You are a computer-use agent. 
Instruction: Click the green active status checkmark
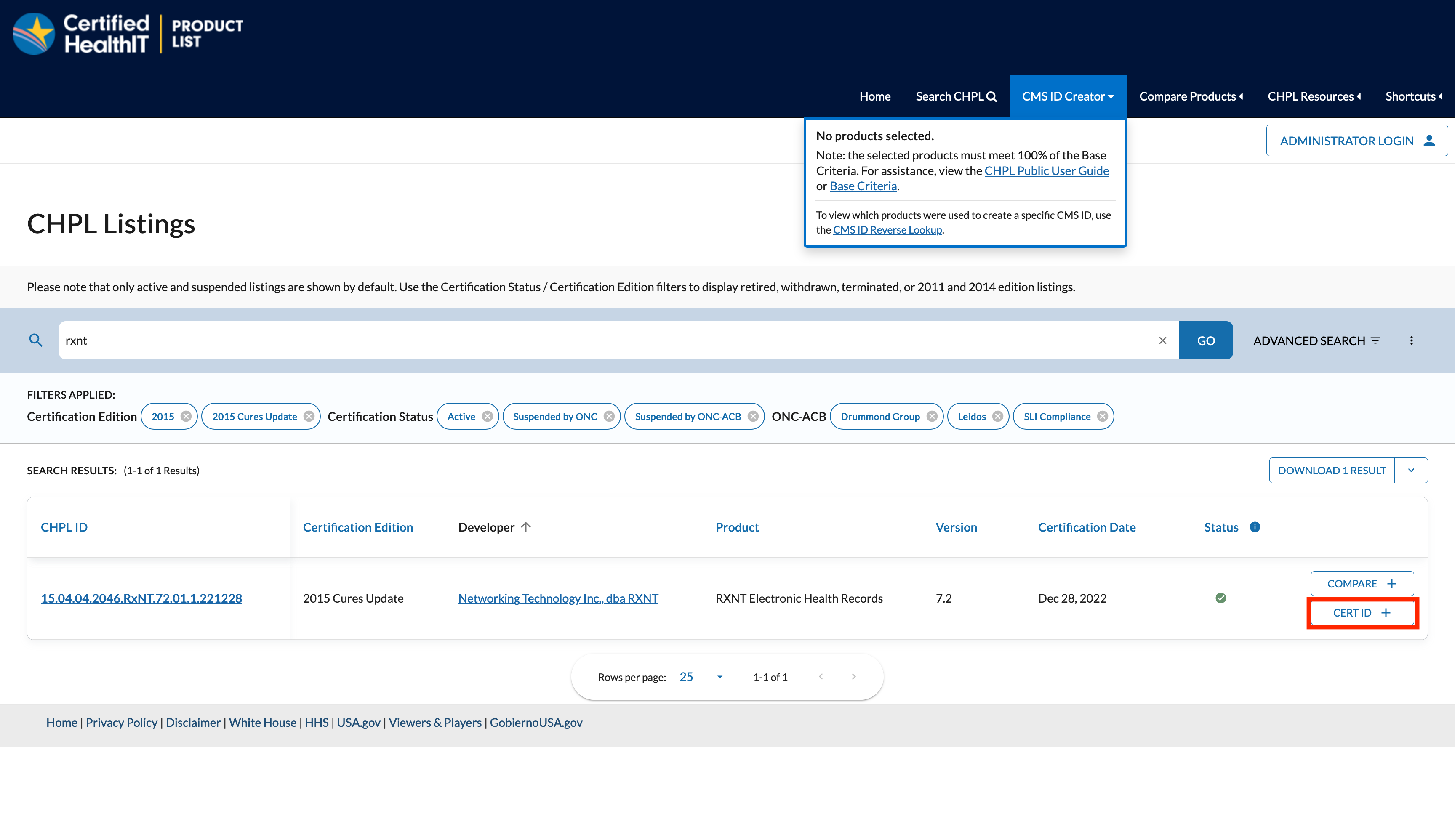coord(1220,598)
